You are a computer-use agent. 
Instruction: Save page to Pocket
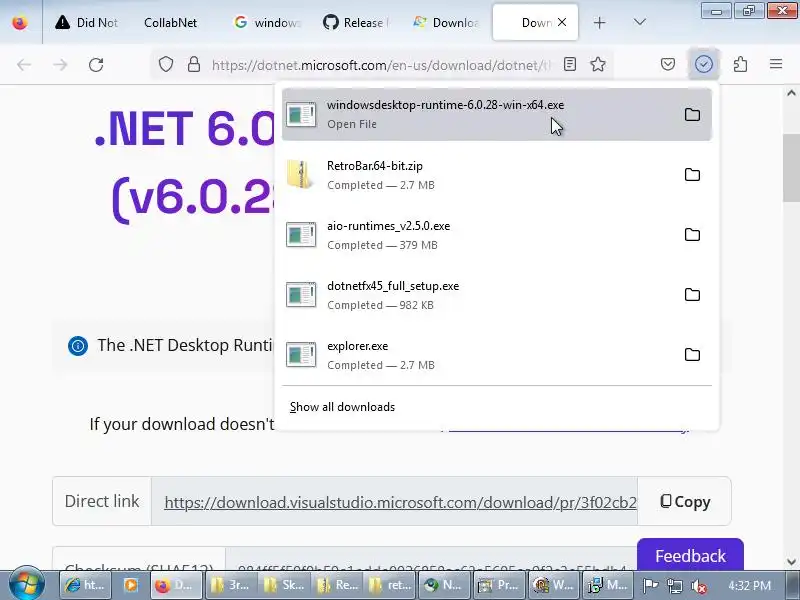point(668,64)
